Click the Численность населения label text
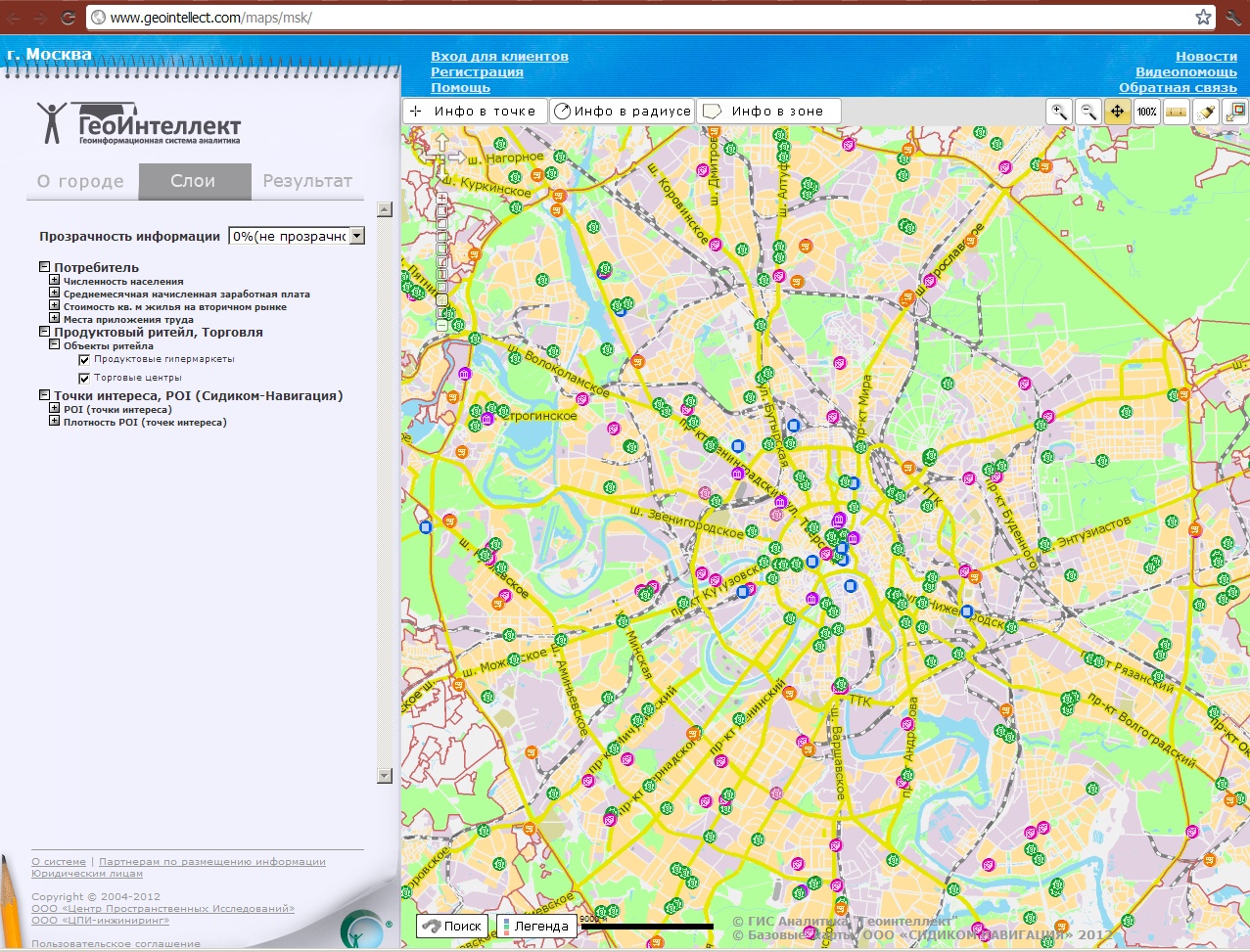This screenshot has width=1250, height=952. pyautogui.click(x=123, y=281)
